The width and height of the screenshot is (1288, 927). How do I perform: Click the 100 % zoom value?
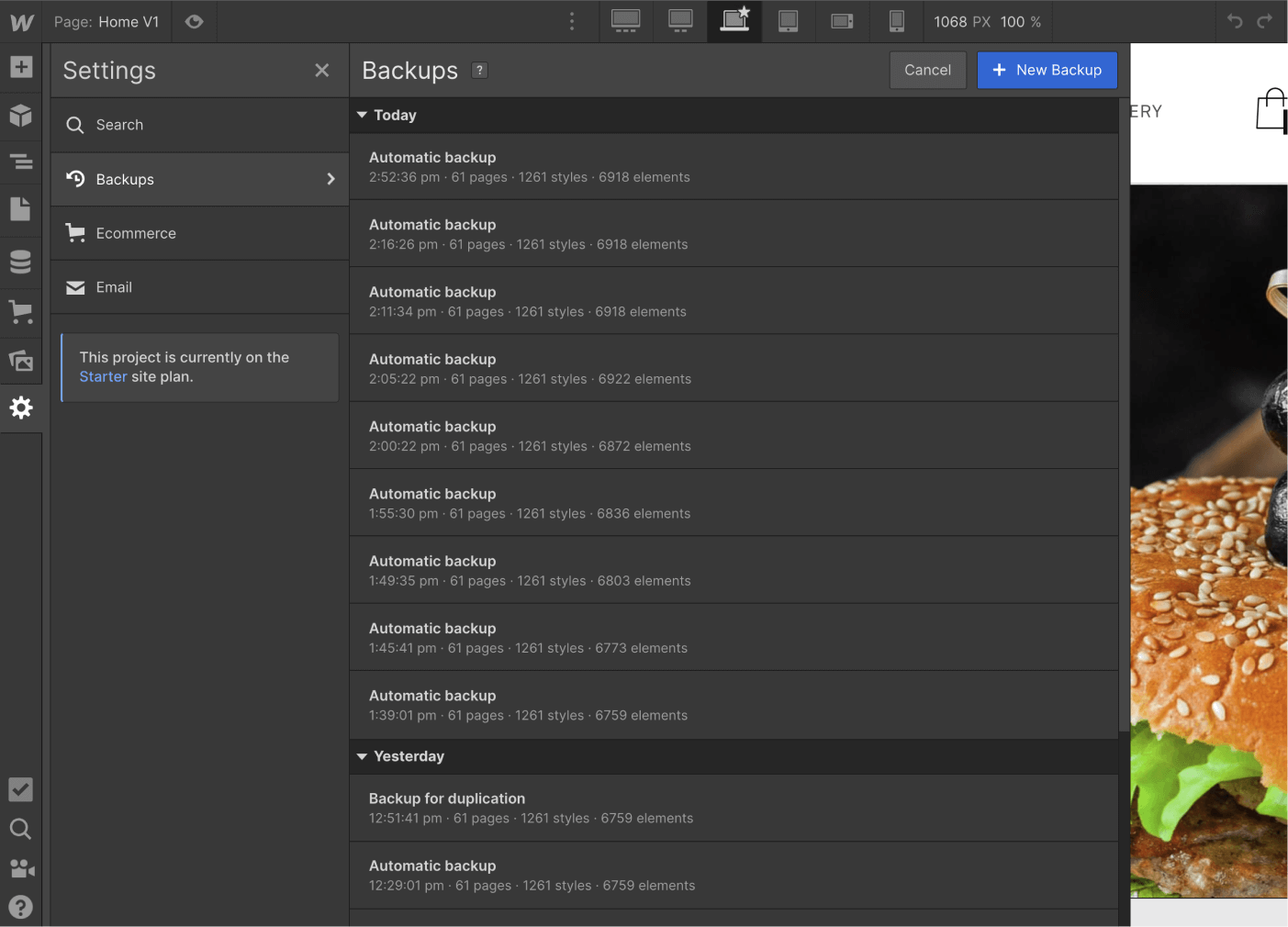click(1021, 22)
